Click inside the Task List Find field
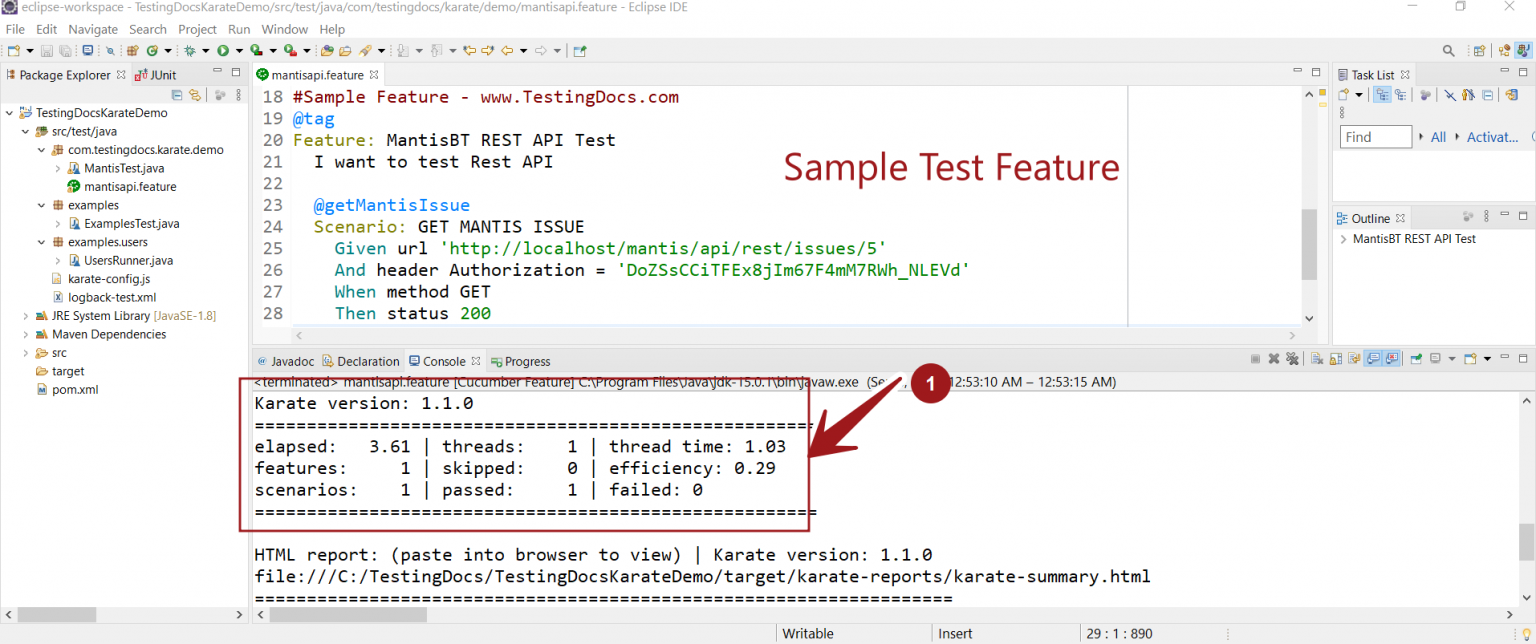The height and width of the screenshot is (644, 1536). pos(1375,136)
